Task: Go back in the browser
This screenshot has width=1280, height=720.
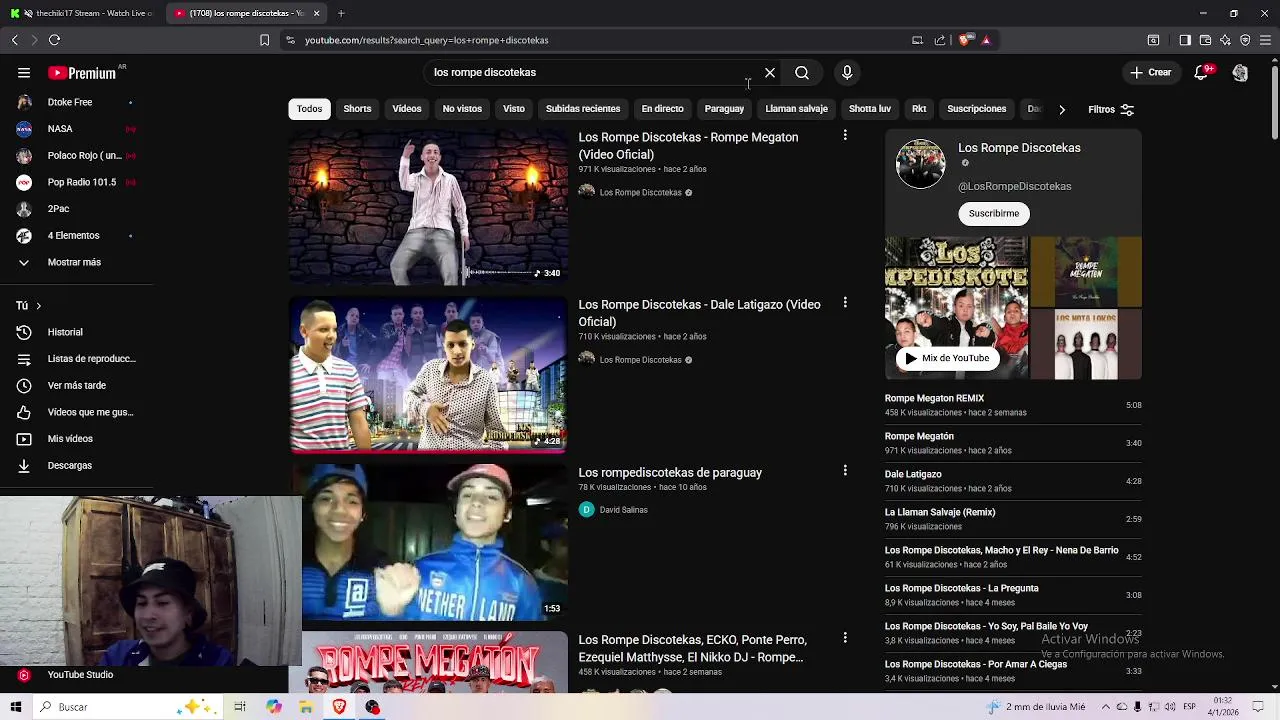Action: [14, 40]
